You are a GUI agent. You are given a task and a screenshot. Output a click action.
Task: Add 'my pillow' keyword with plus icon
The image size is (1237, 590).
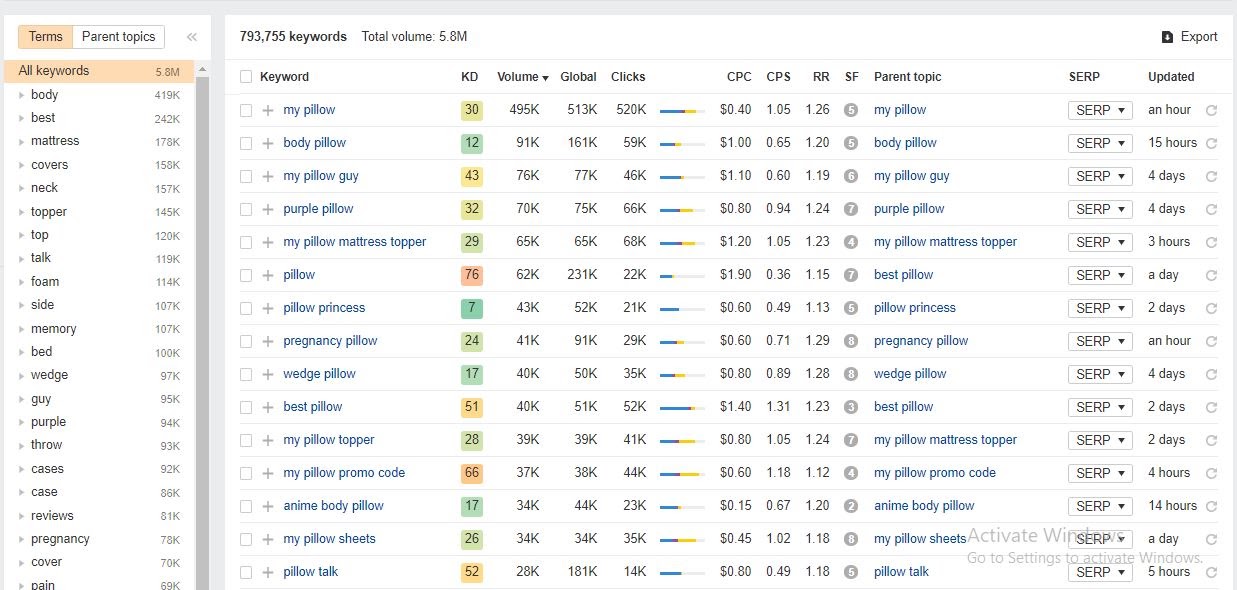click(x=268, y=110)
